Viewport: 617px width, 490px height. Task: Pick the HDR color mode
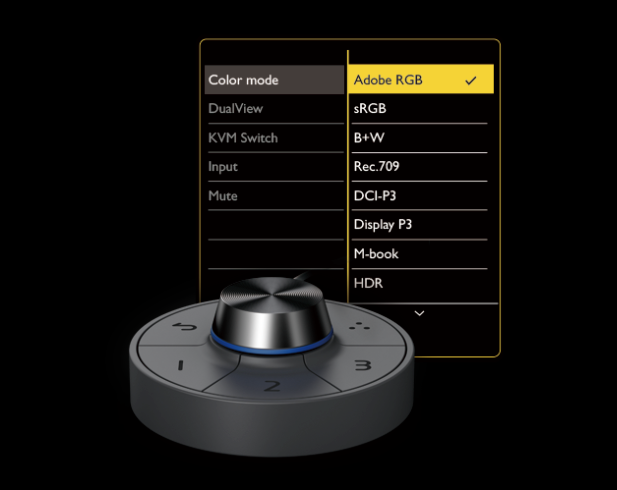[419, 283]
